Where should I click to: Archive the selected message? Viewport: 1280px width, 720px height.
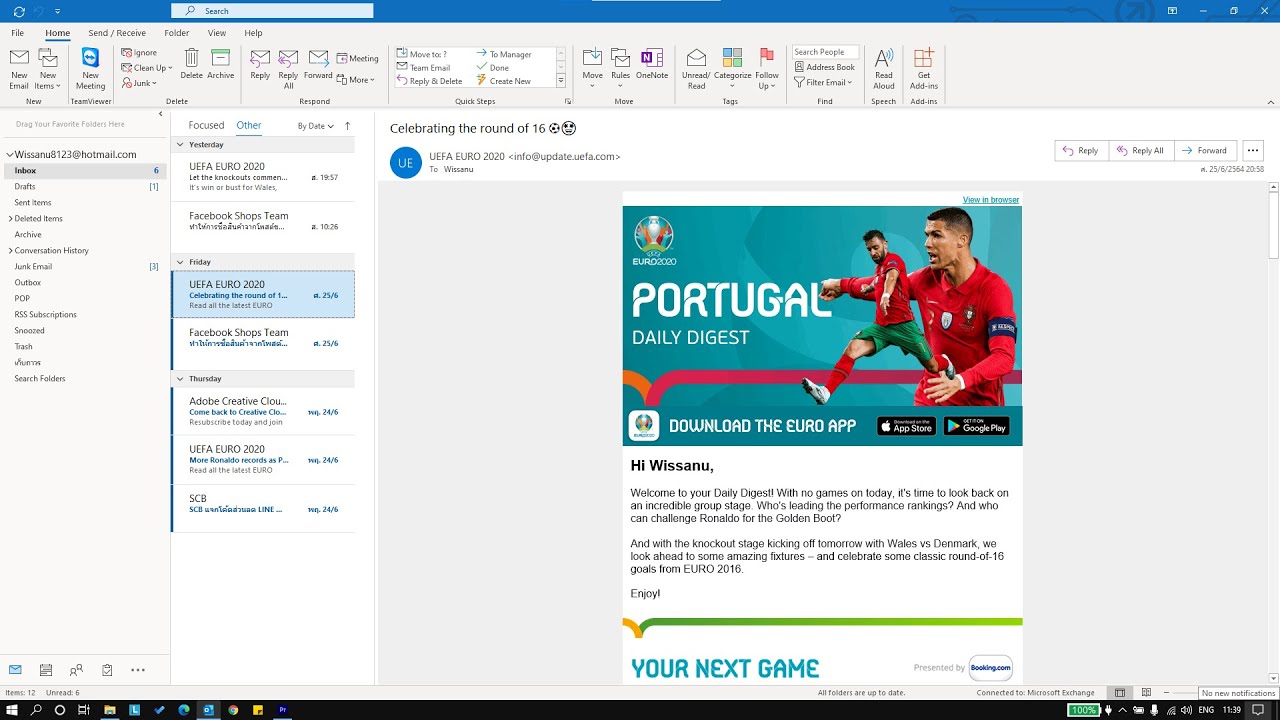pos(221,64)
